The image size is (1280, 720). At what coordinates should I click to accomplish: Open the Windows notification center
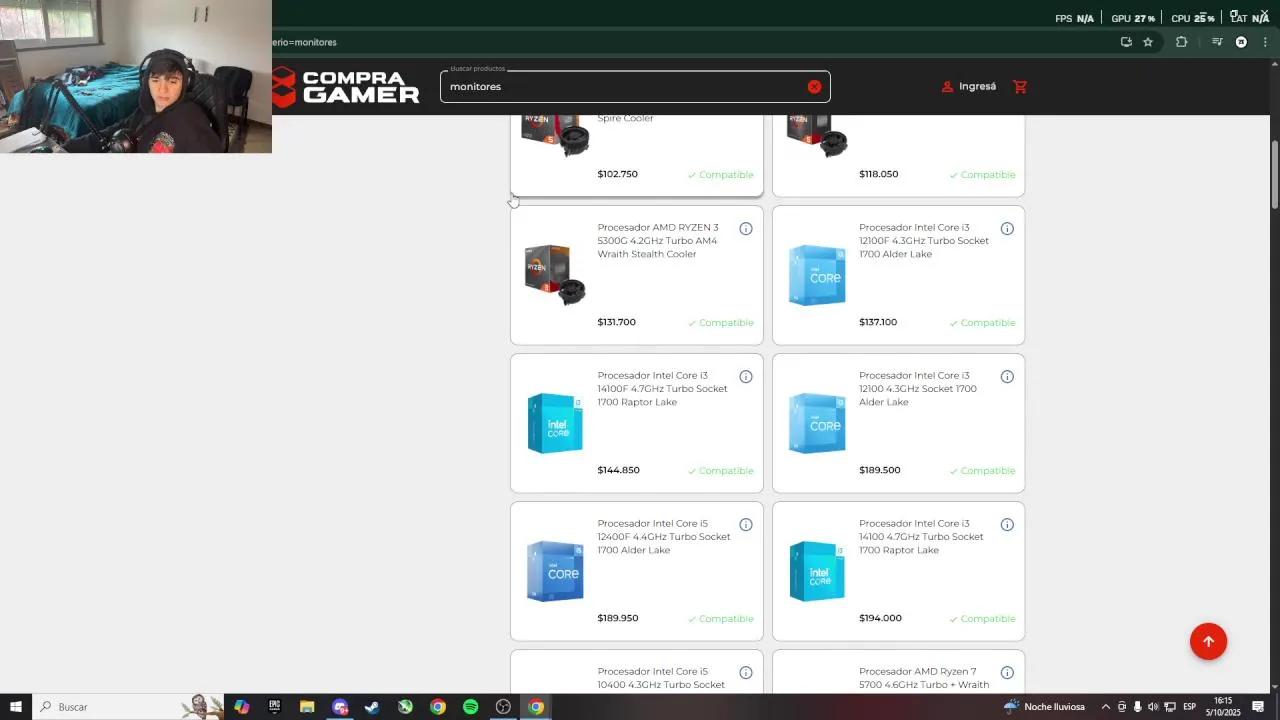(x=1258, y=707)
